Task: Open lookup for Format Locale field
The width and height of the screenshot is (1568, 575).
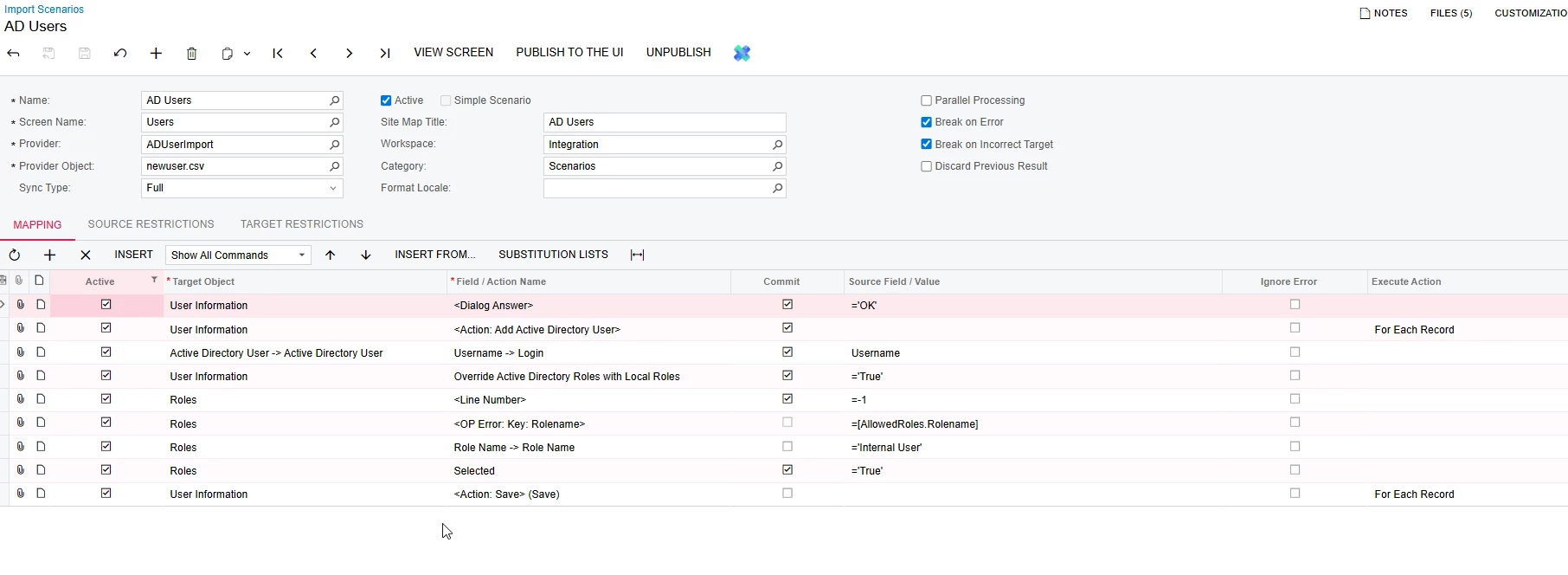Action: pos(777,188)
